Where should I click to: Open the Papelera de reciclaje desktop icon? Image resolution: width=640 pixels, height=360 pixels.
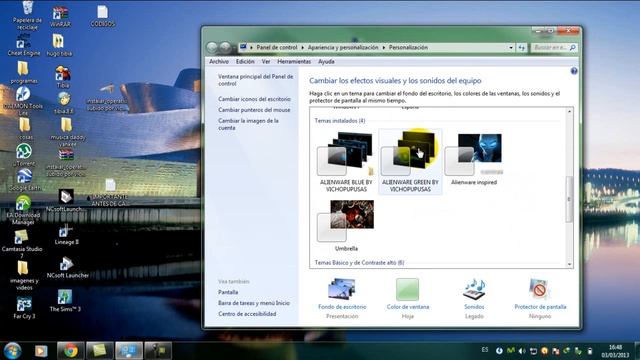[x=27, y=15]
